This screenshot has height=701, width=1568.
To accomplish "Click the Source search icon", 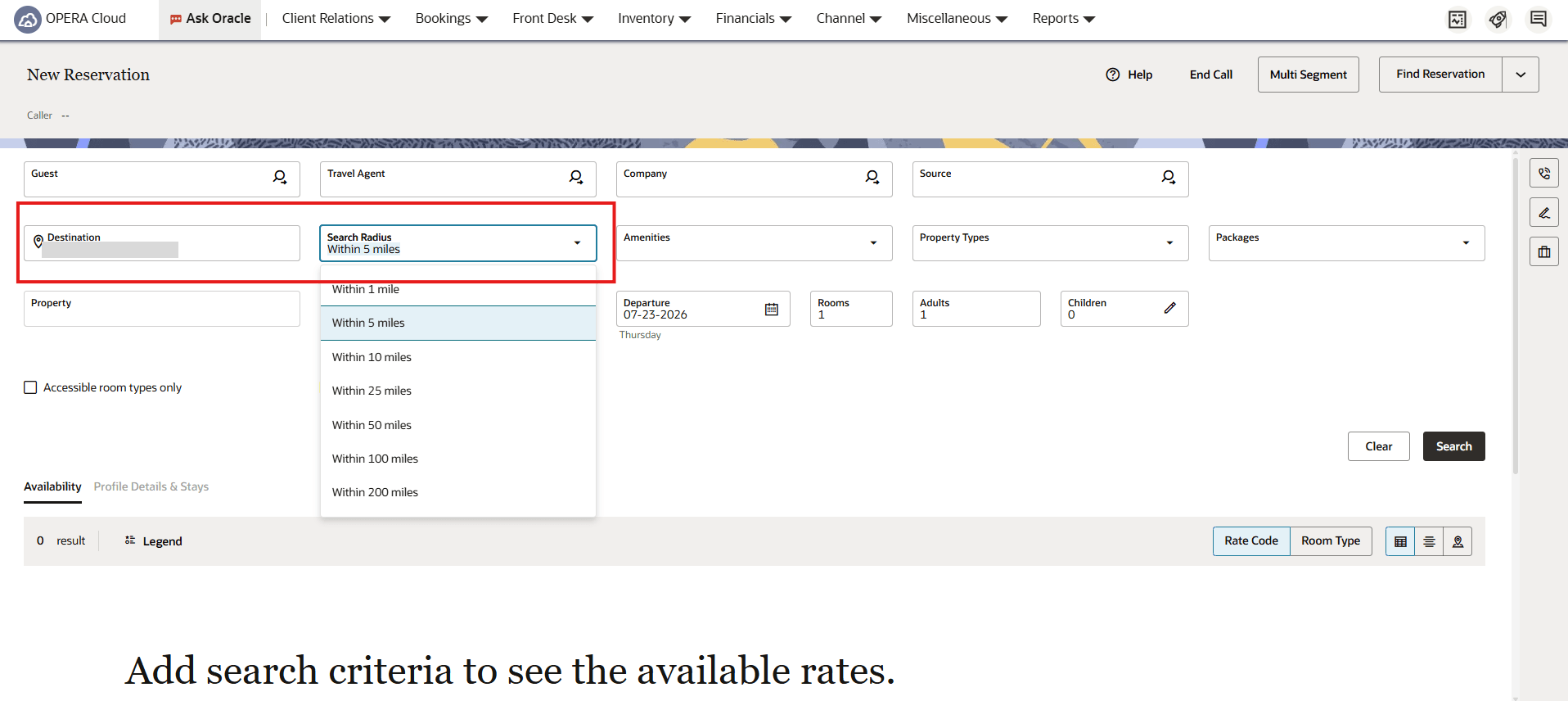I will 1169,178.
